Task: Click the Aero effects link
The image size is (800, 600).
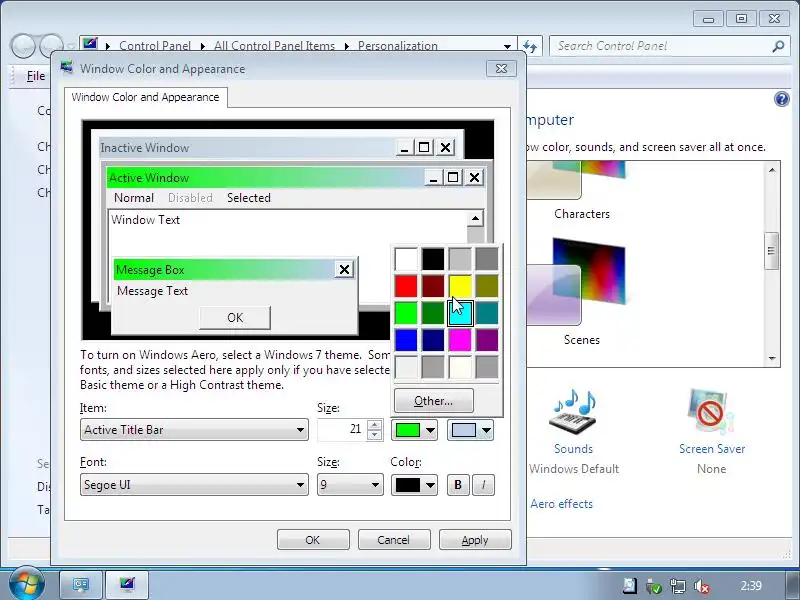Action: 561,504
